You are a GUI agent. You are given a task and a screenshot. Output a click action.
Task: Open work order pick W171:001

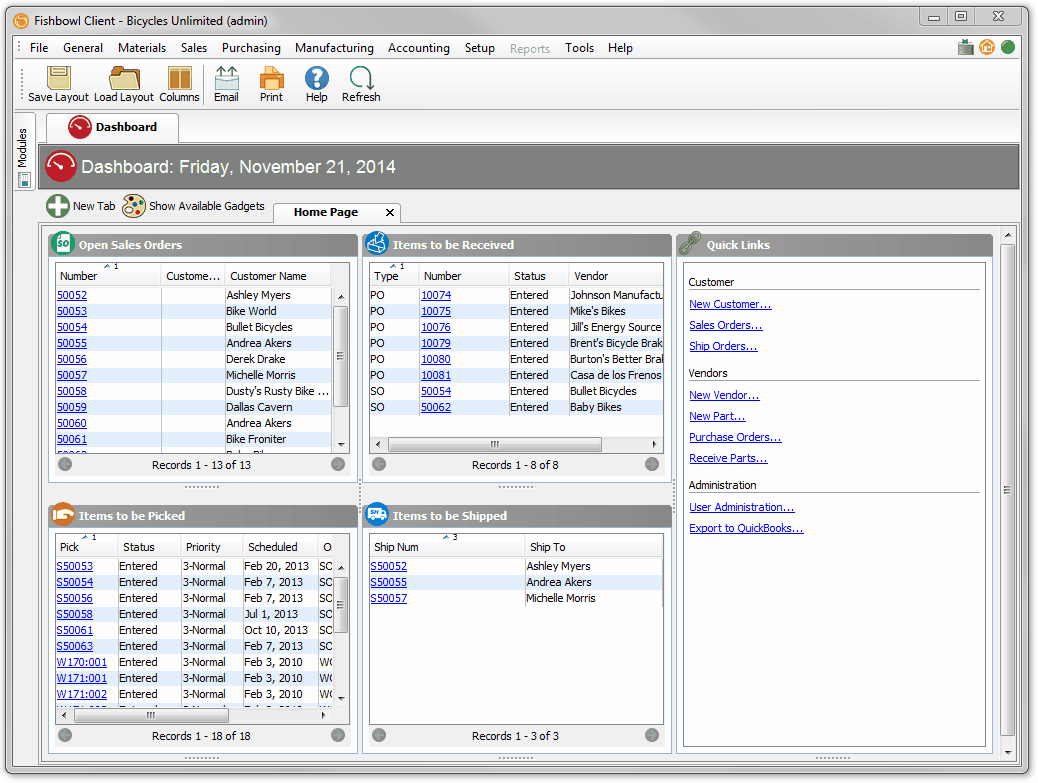click(81, 678)
